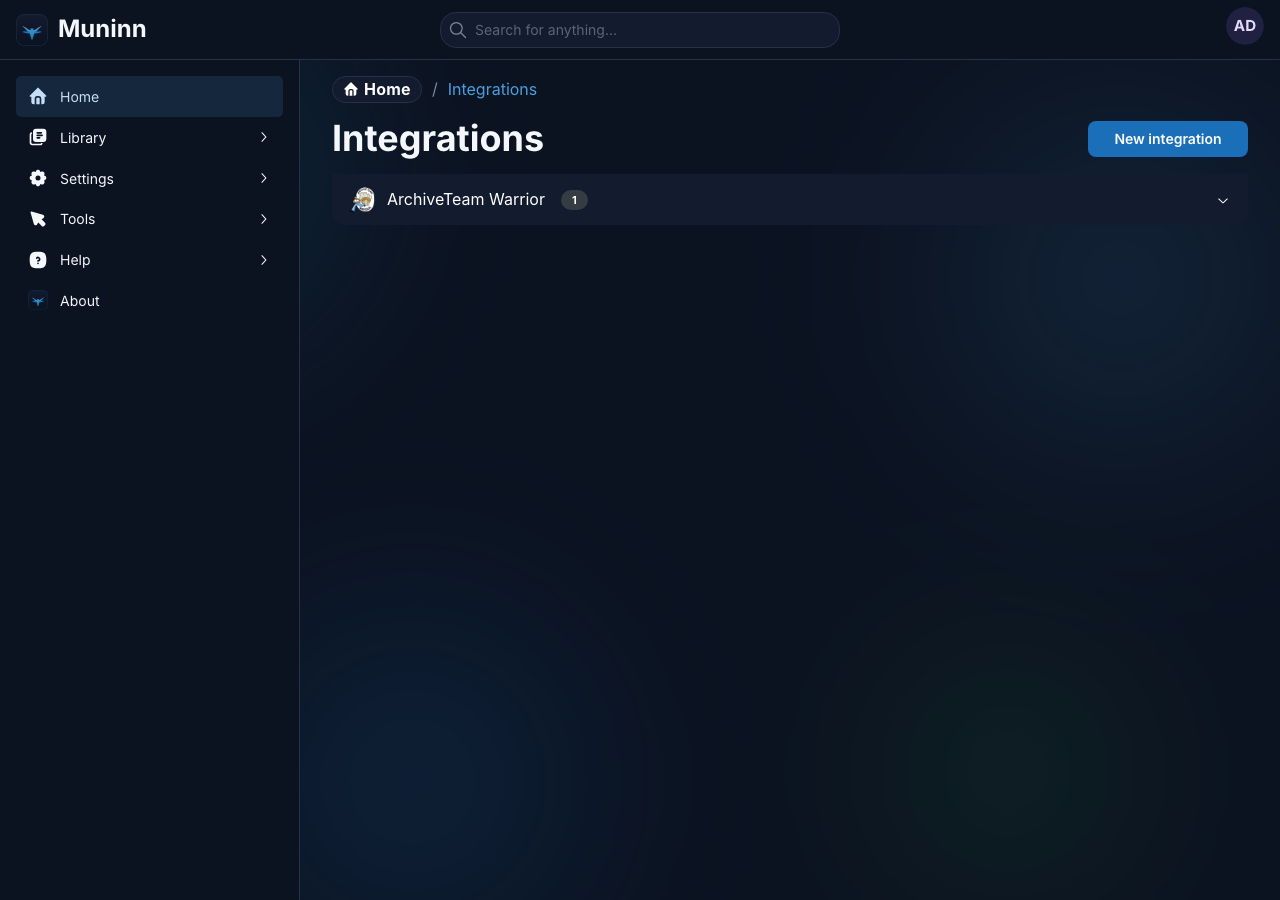Click the Settings gear icon
This screenshot has height=900, width=1280.
[x=38, y=178]
